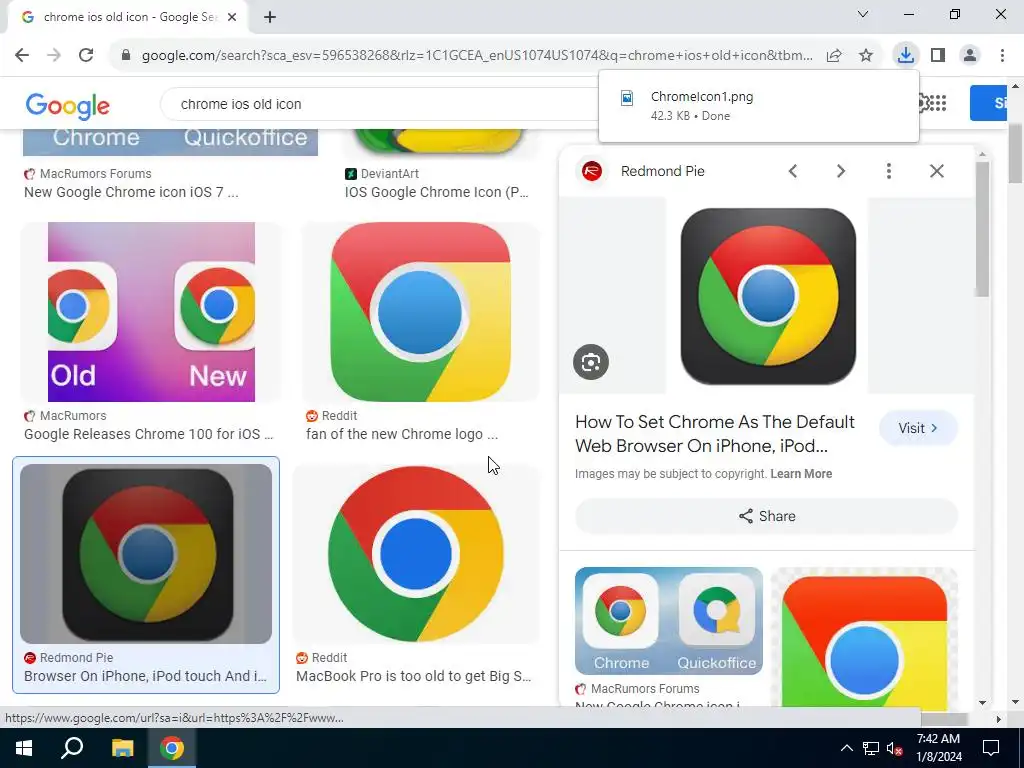This screenshot has height=768, width=1024.
Task: Show previous image in preview panel
Action: tap(793, 171)
